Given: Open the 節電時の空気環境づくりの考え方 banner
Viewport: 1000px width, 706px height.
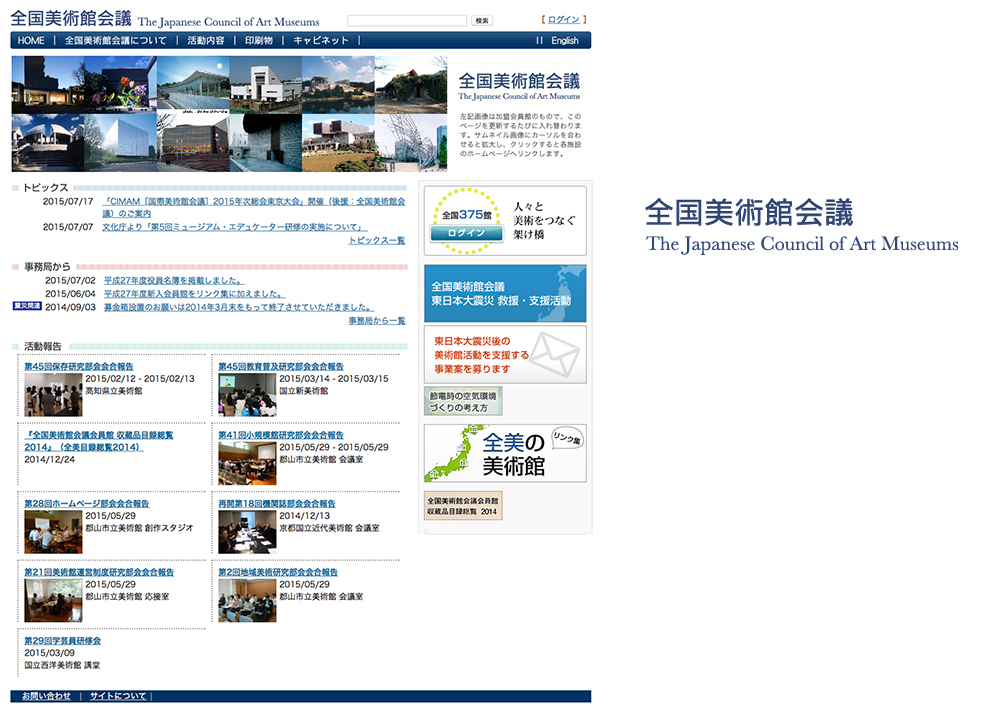Looking at the screenshot, I should click(x=463, y=402).
